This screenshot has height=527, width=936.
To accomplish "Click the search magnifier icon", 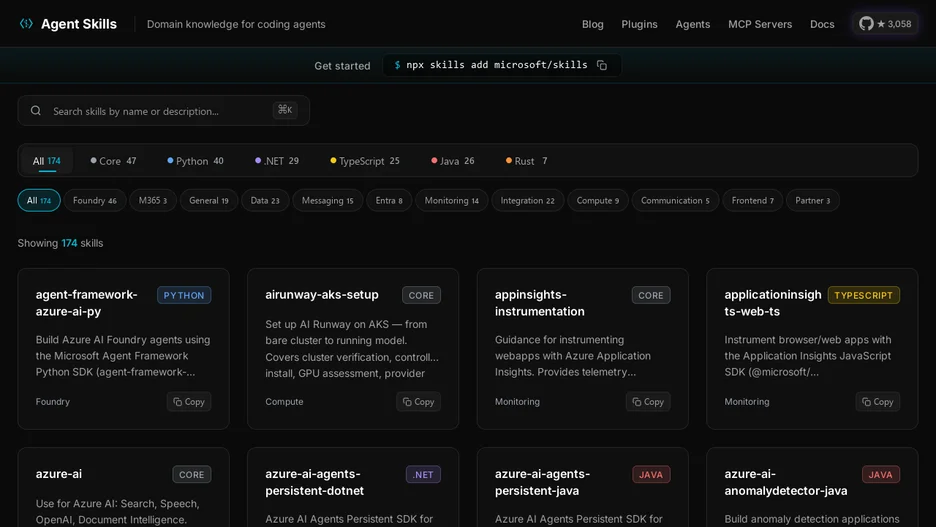I will coord(36,110).
